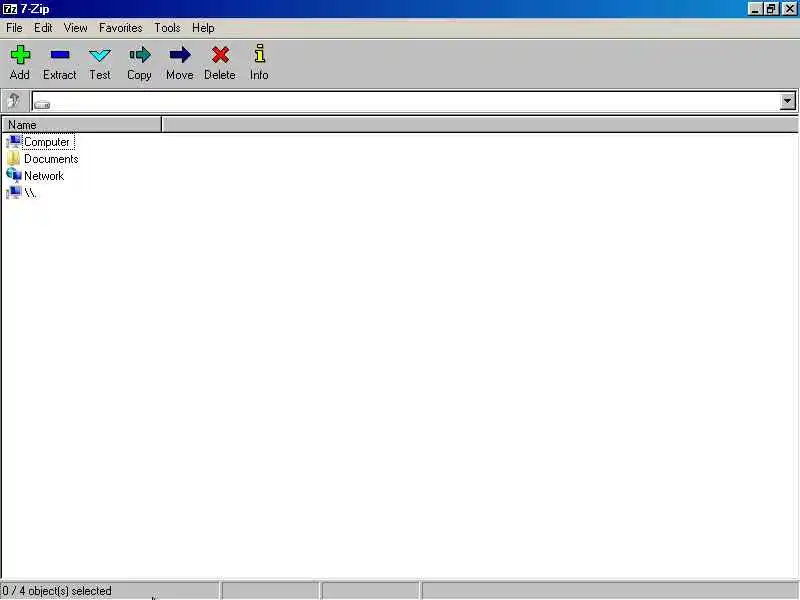
Task: Click the Copy toolbar icon
Action: pos(140,55)
